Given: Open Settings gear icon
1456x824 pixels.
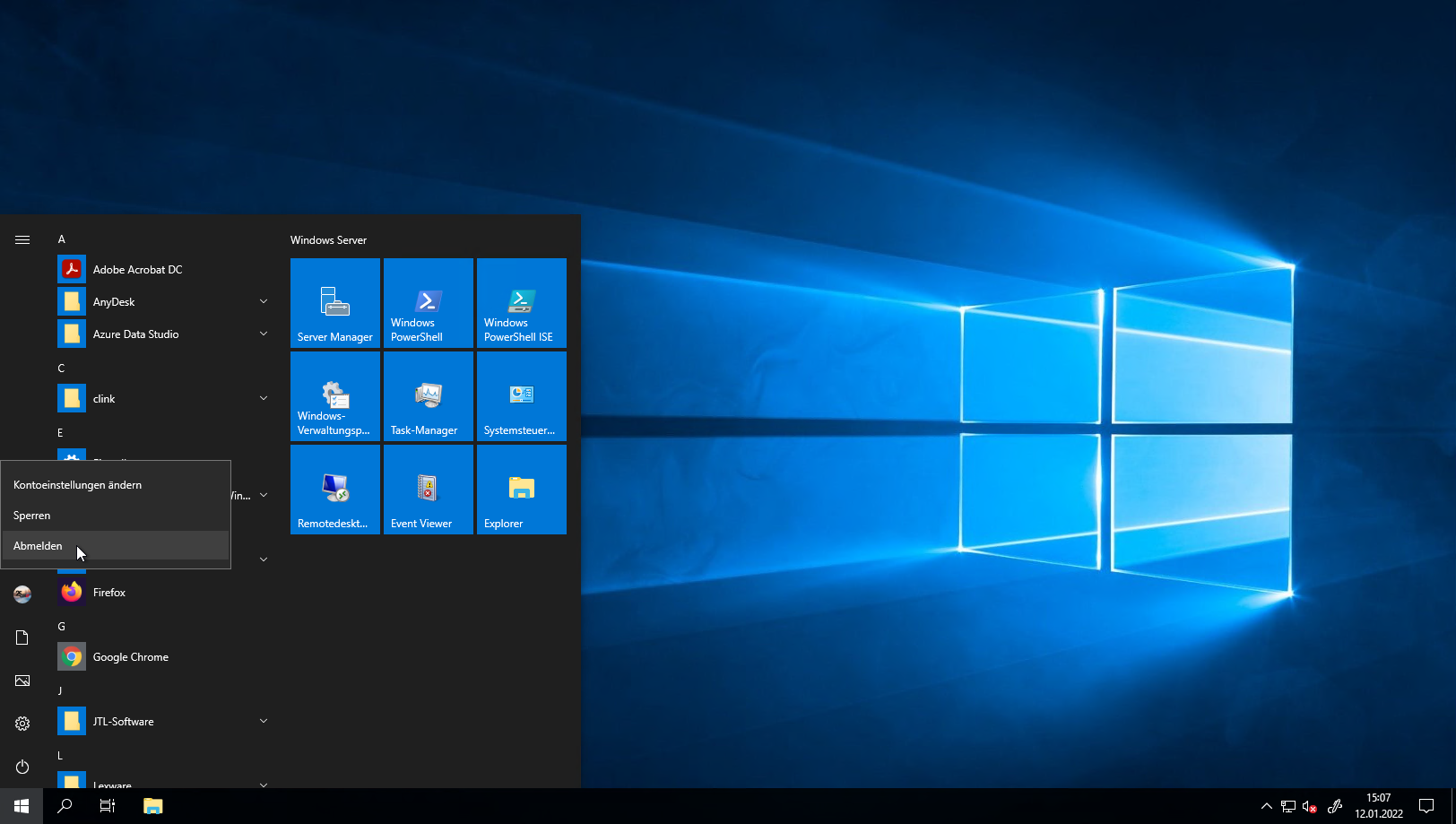Looking at the screenshot, I should point(22,724).
